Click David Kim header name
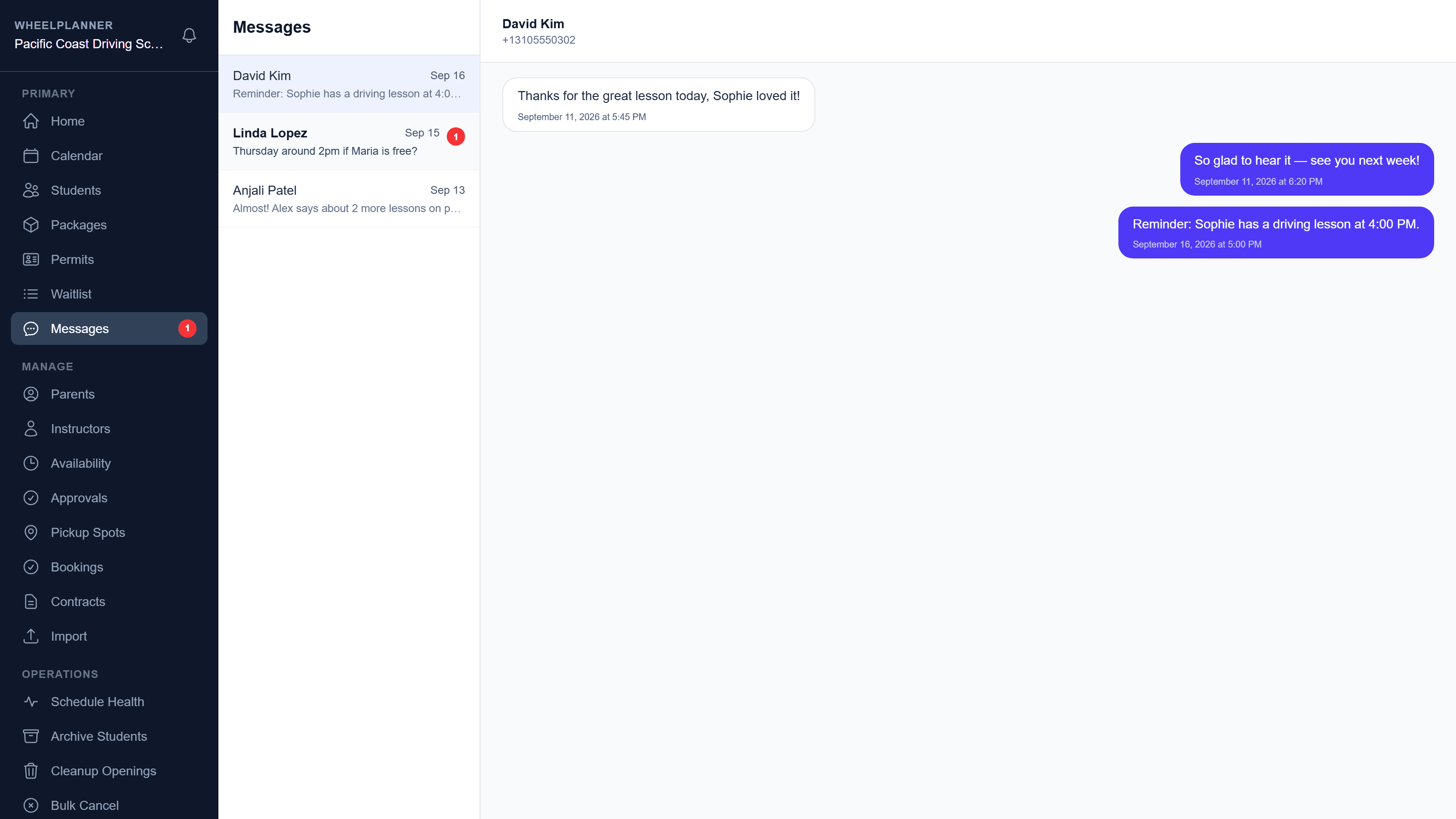This screenshot has width=1456, height=819. (x=533, y=24)
